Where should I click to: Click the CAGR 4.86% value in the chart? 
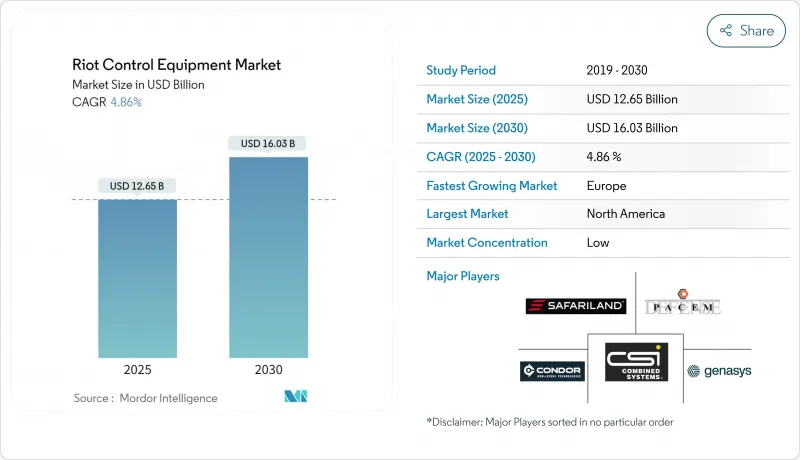point(126,102)
